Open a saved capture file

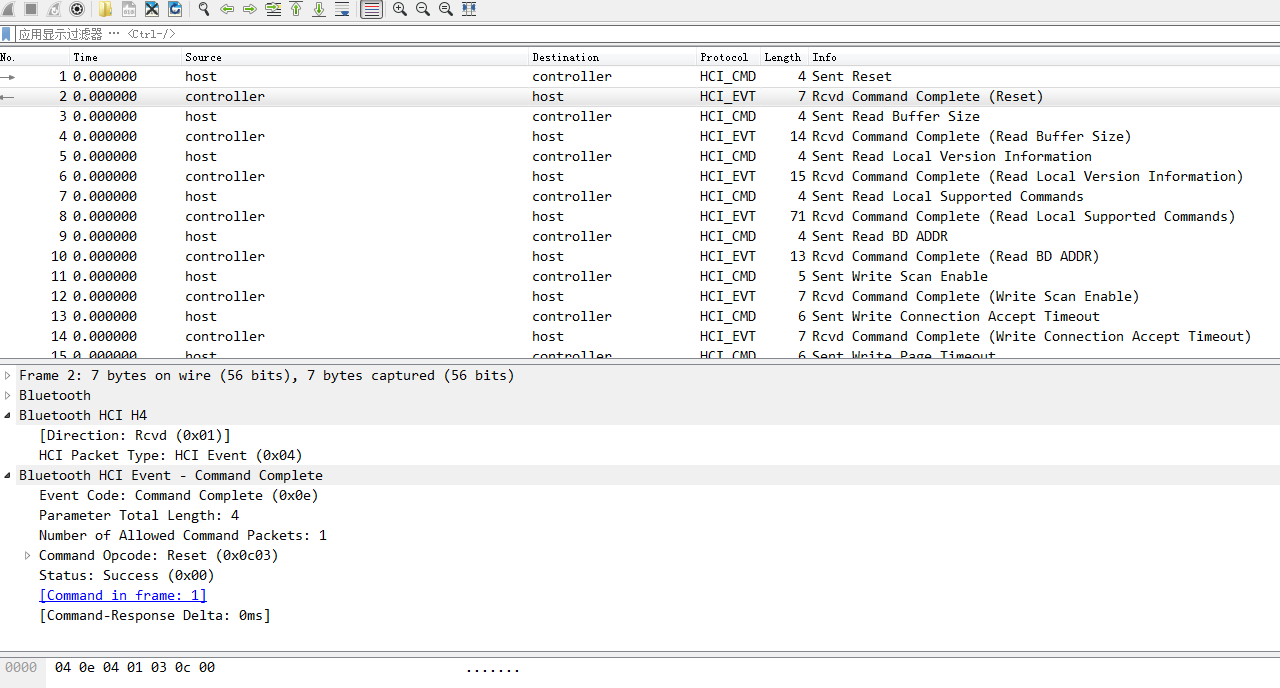click(104, 9)
